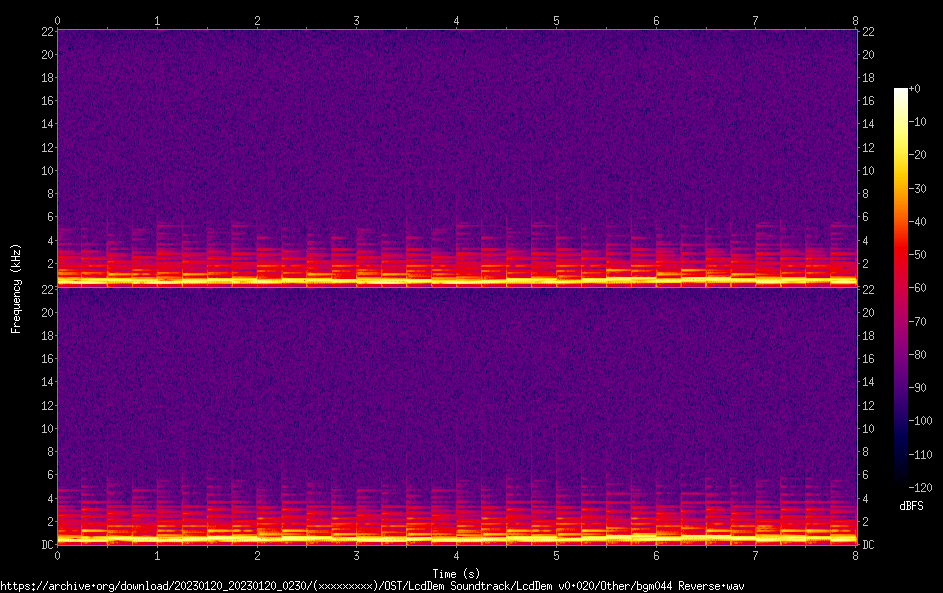943x593 pixels.
Task: Click the color bar at the -40 level
Action: click(901, 220)
